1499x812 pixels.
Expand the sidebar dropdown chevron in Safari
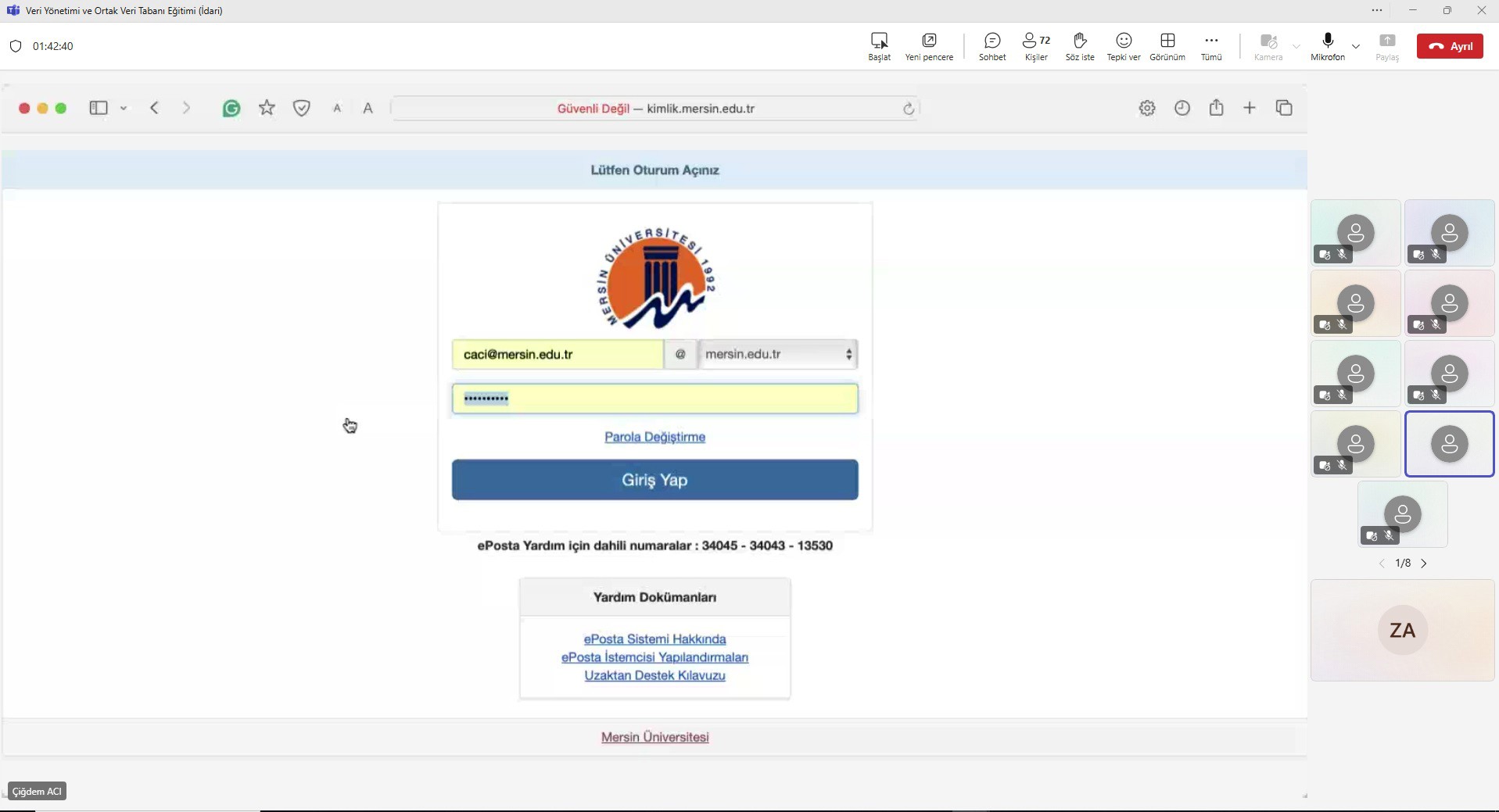click(x=124, y=109)
